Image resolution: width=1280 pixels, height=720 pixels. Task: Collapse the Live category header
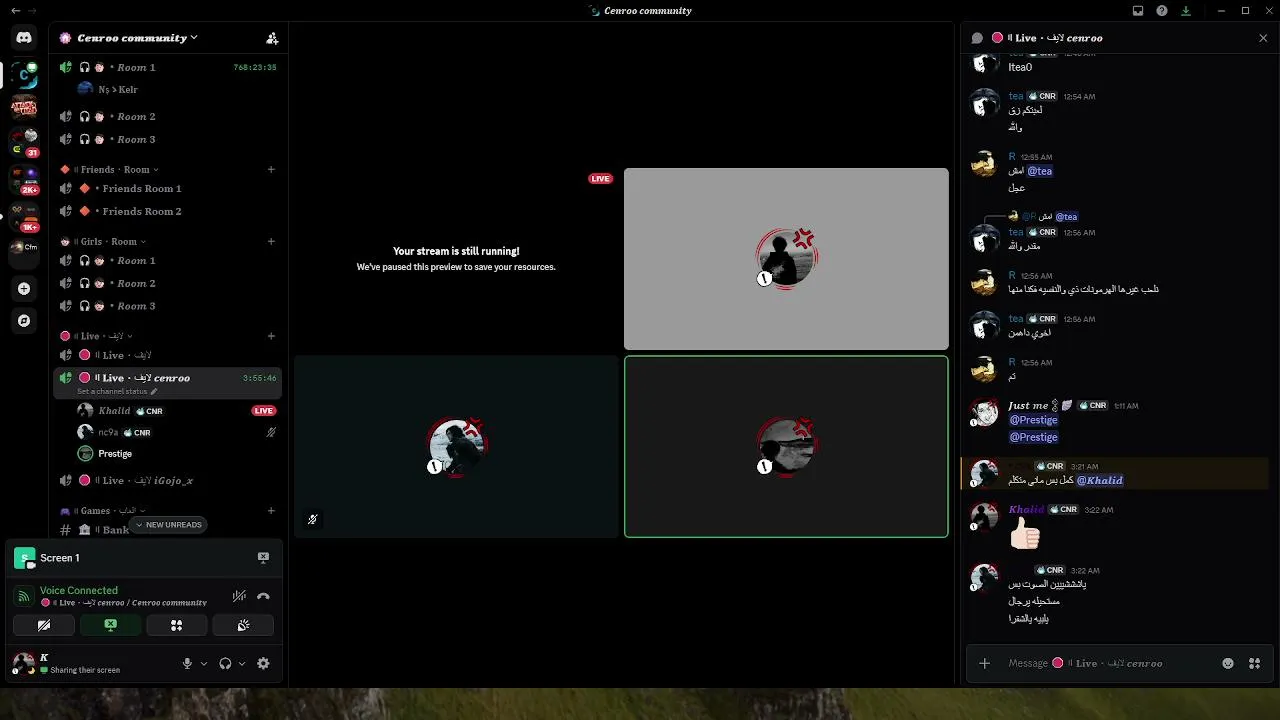(96, 336)
